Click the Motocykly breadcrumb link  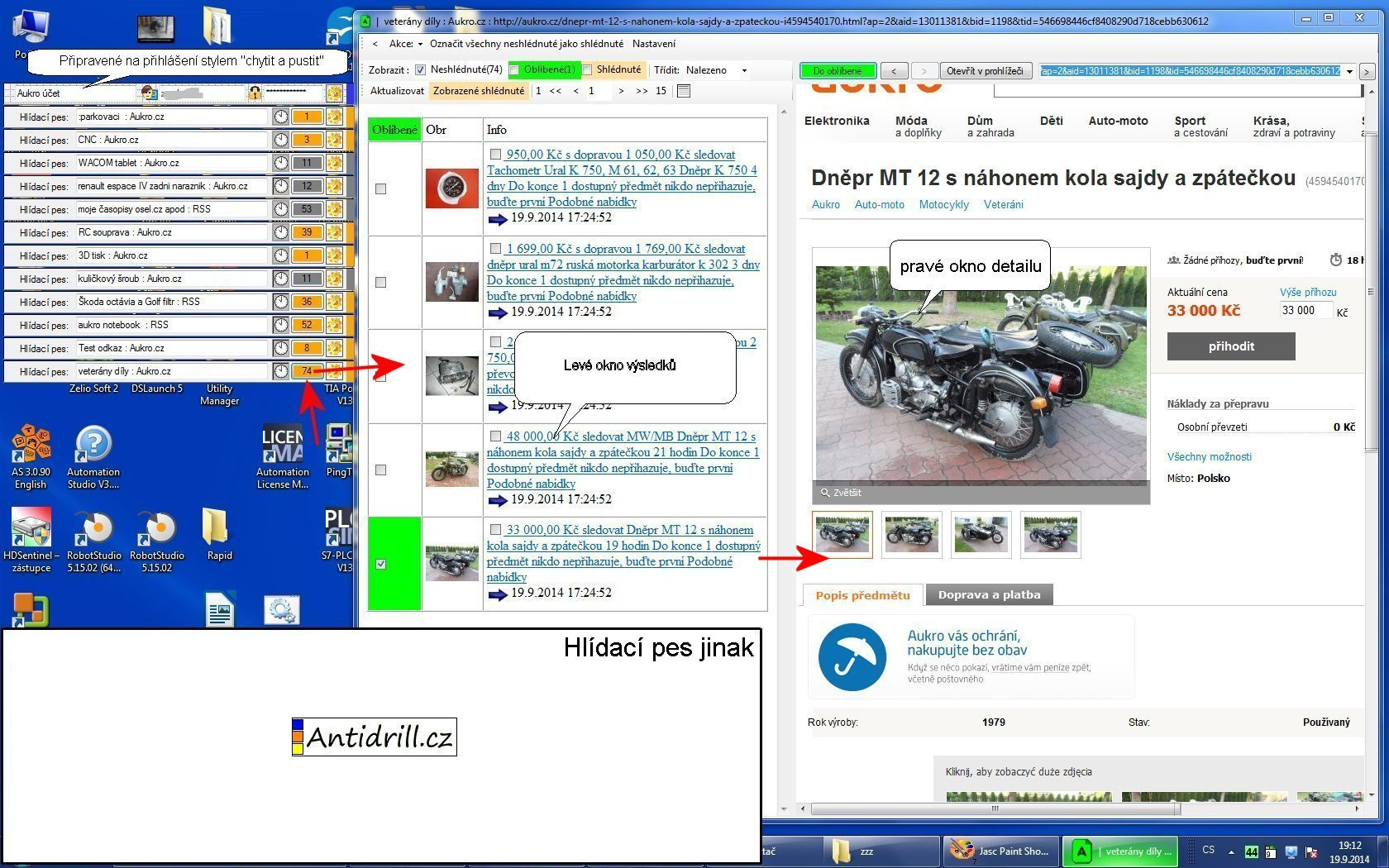pyautogui.click(x=943, y=204)
